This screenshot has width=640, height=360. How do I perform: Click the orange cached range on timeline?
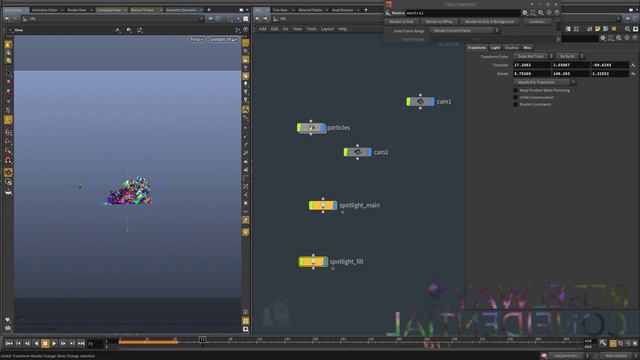tap(148, 342)
